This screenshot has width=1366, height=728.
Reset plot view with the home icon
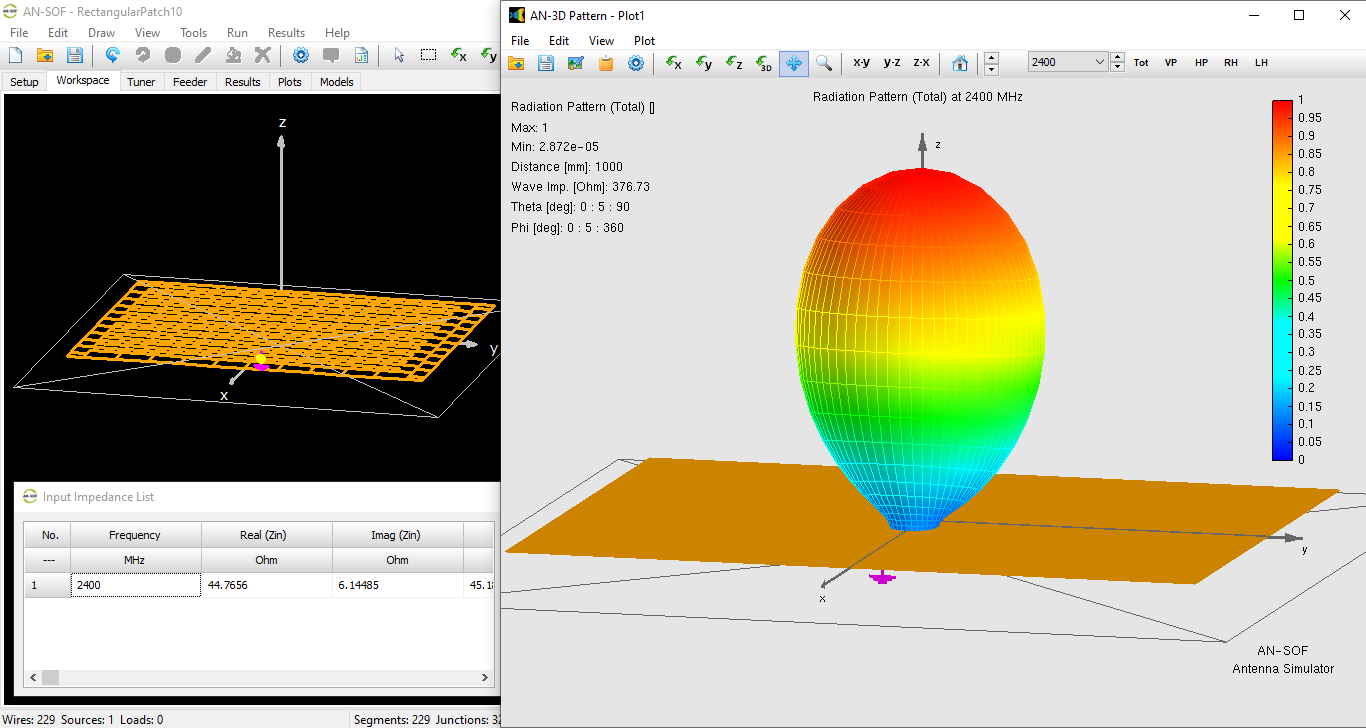[x=960, y=63]
